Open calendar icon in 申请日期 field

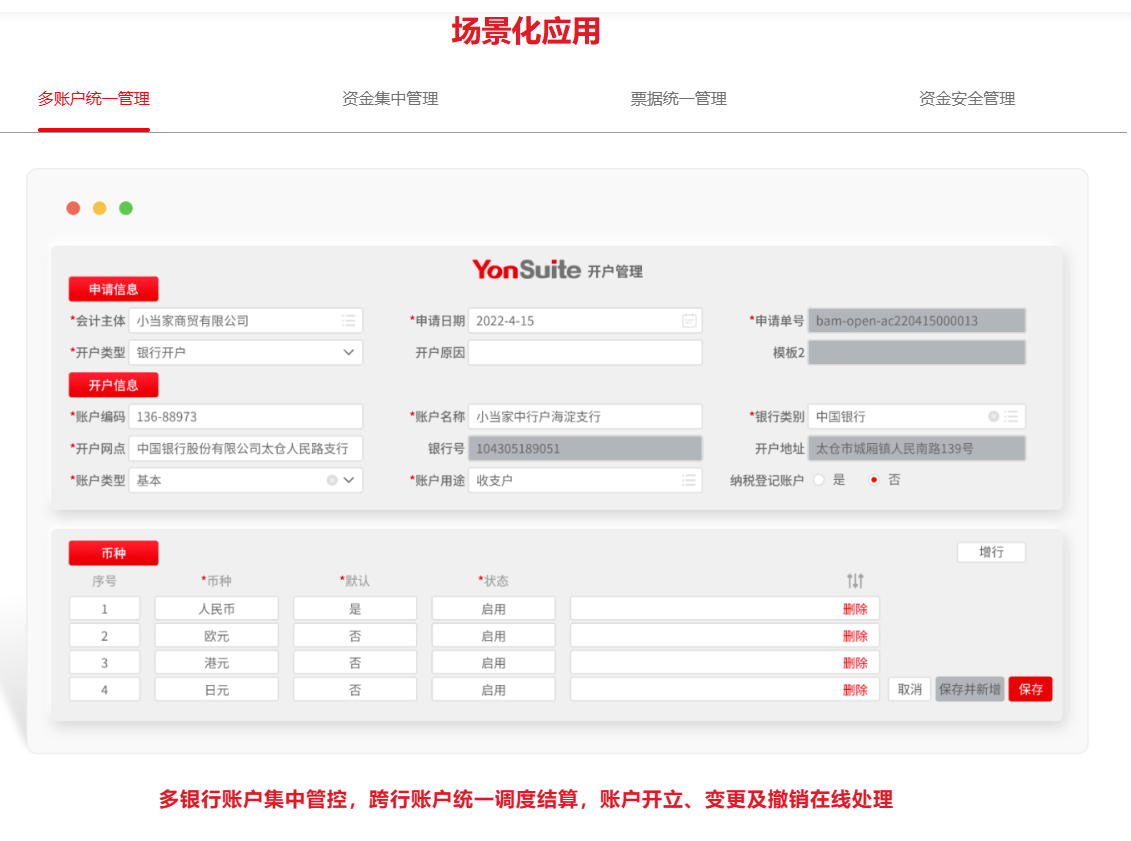(689, 321)
